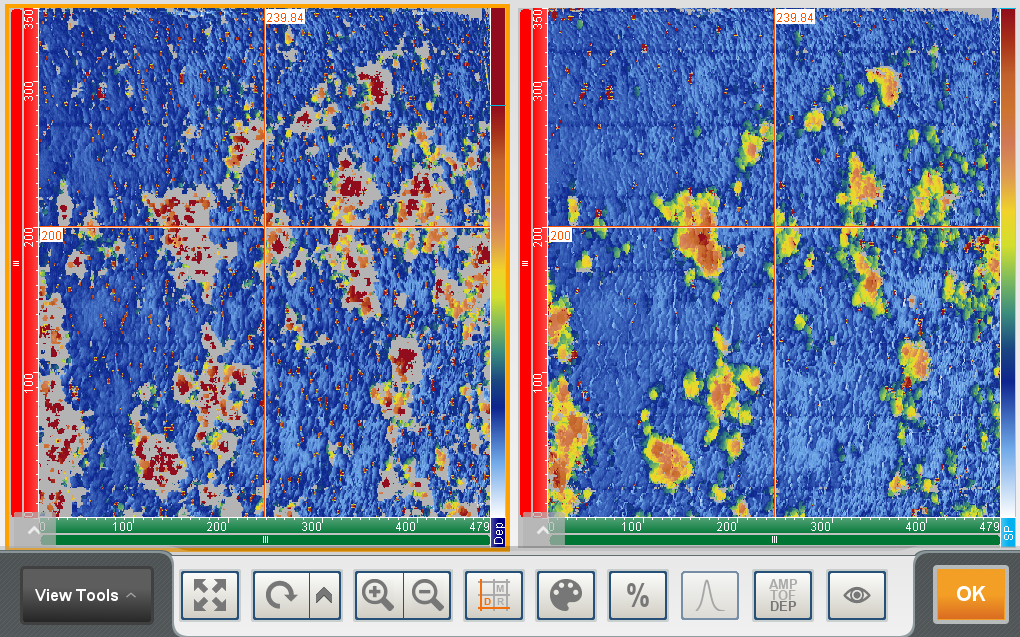Toggle between AMP, TOF and DEP data modes
This screenshot has height=637, width=1020.
(x=781, y=594)
